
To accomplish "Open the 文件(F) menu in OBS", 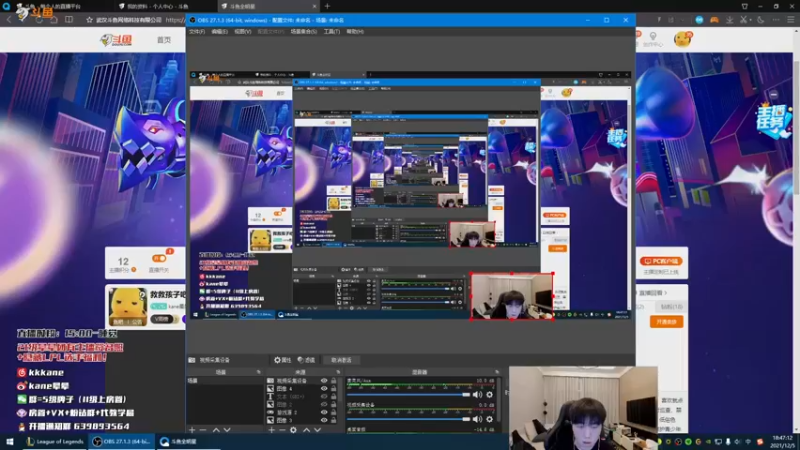I will [x=197, y=32].
